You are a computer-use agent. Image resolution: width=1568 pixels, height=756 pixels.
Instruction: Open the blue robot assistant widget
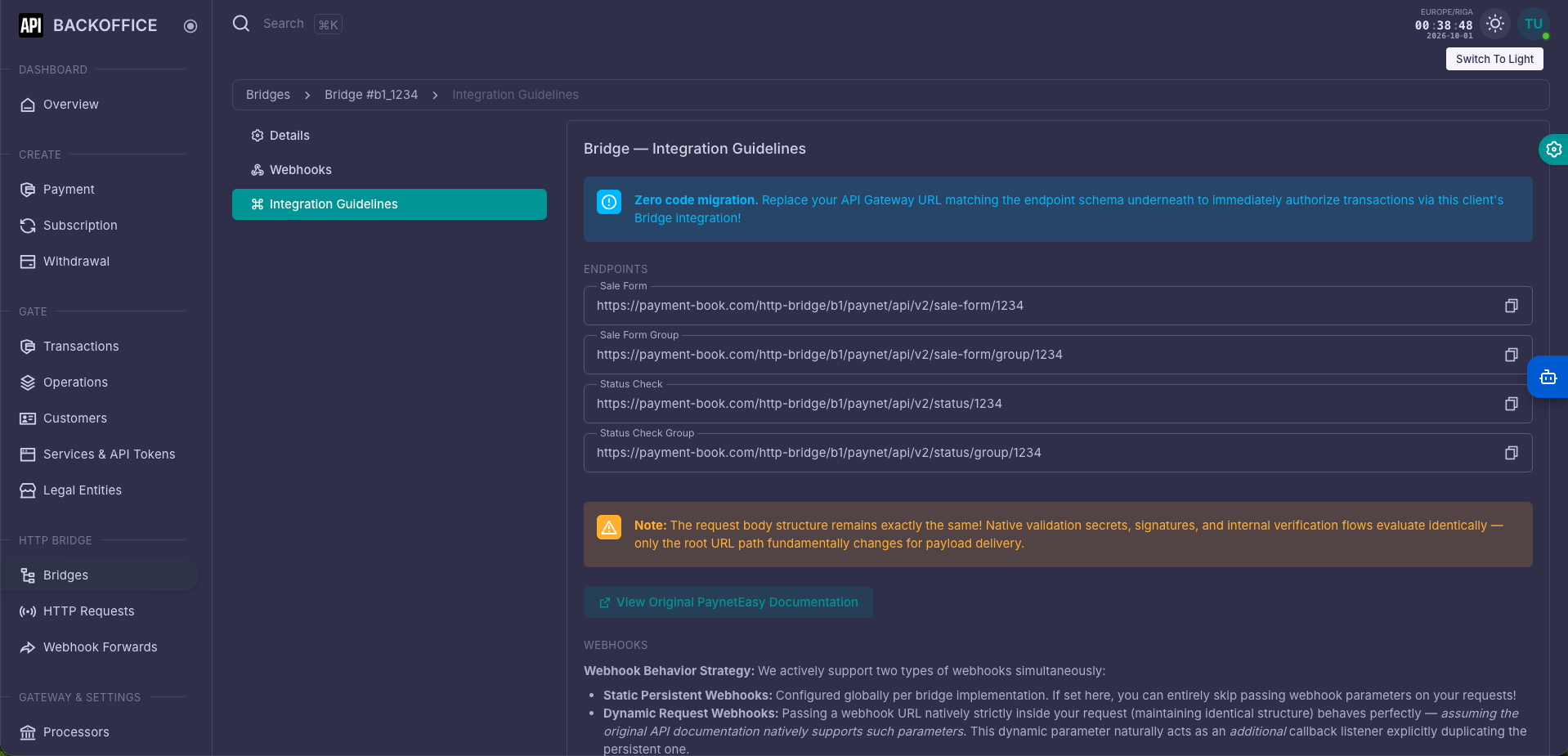pos(1548,377)
